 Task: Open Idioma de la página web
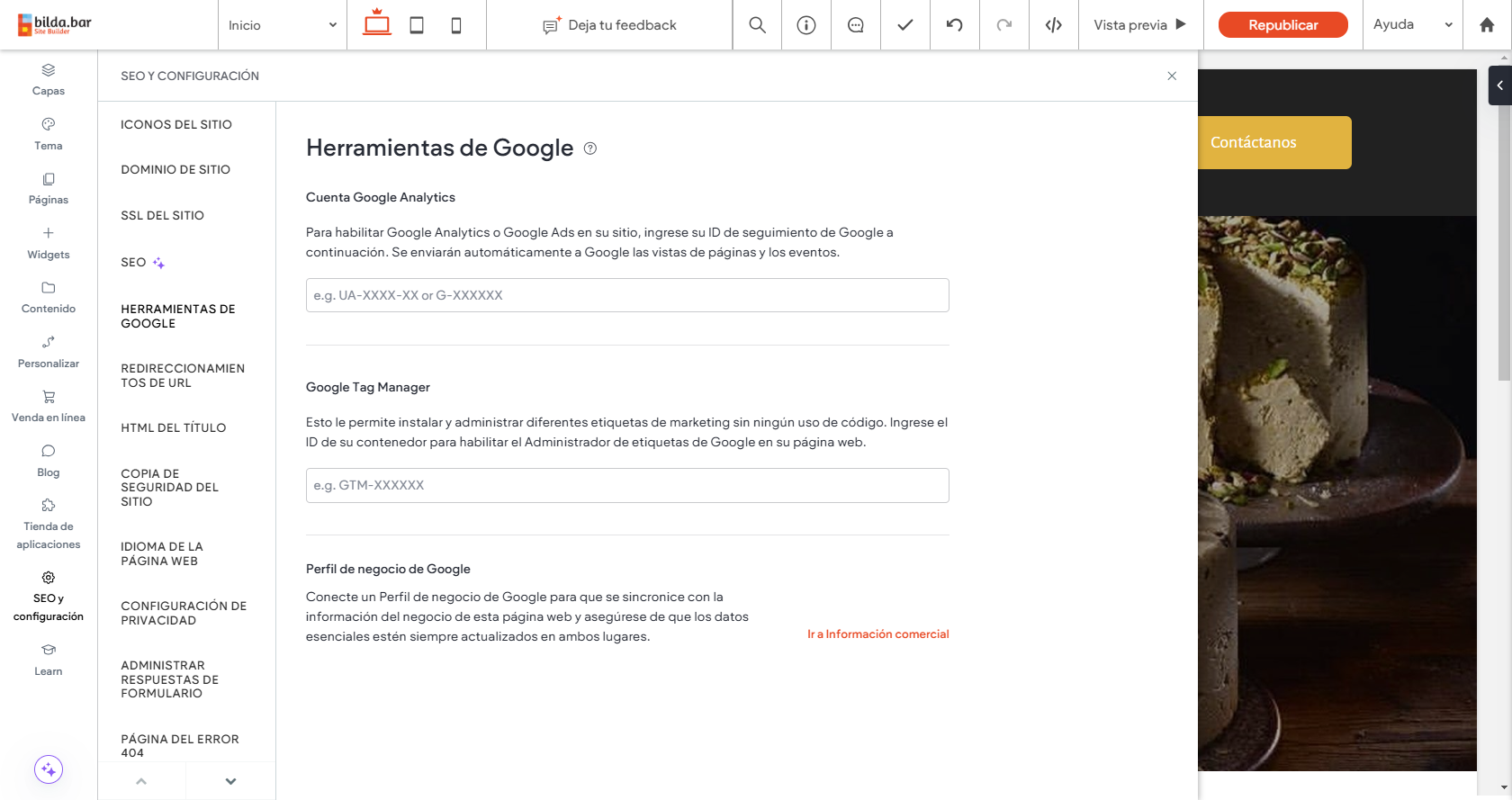(x=162, y=553)
